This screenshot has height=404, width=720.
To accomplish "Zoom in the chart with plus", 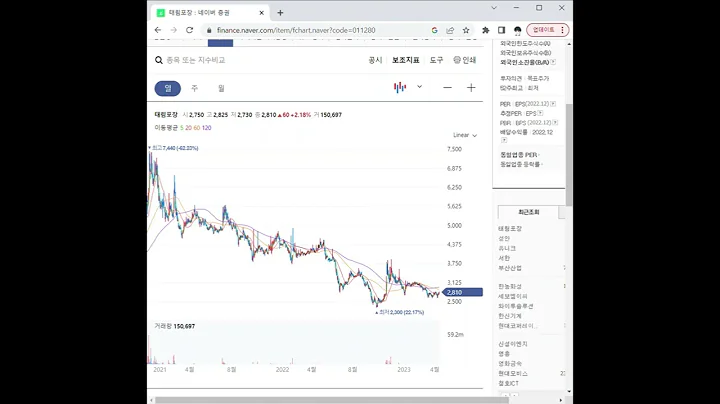I will (471, 88).
